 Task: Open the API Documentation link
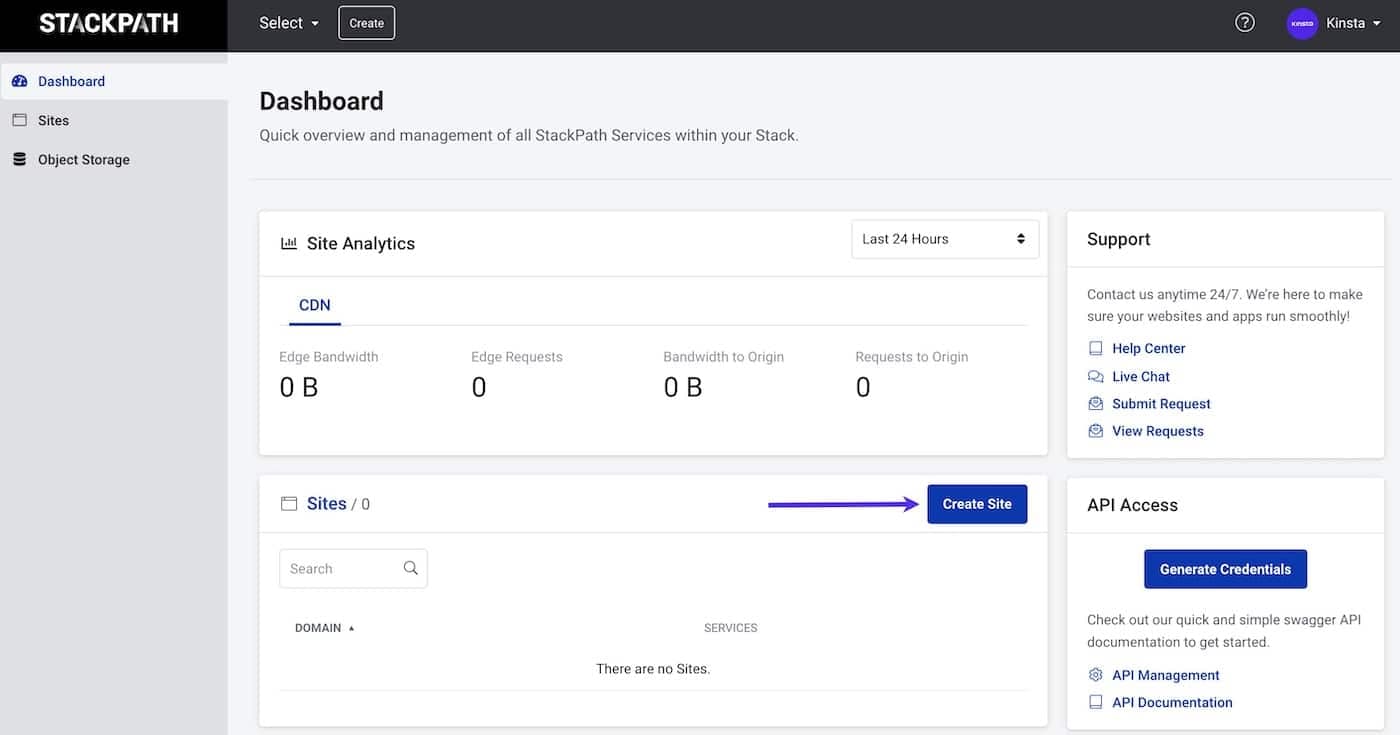[x=1171, y=701]
